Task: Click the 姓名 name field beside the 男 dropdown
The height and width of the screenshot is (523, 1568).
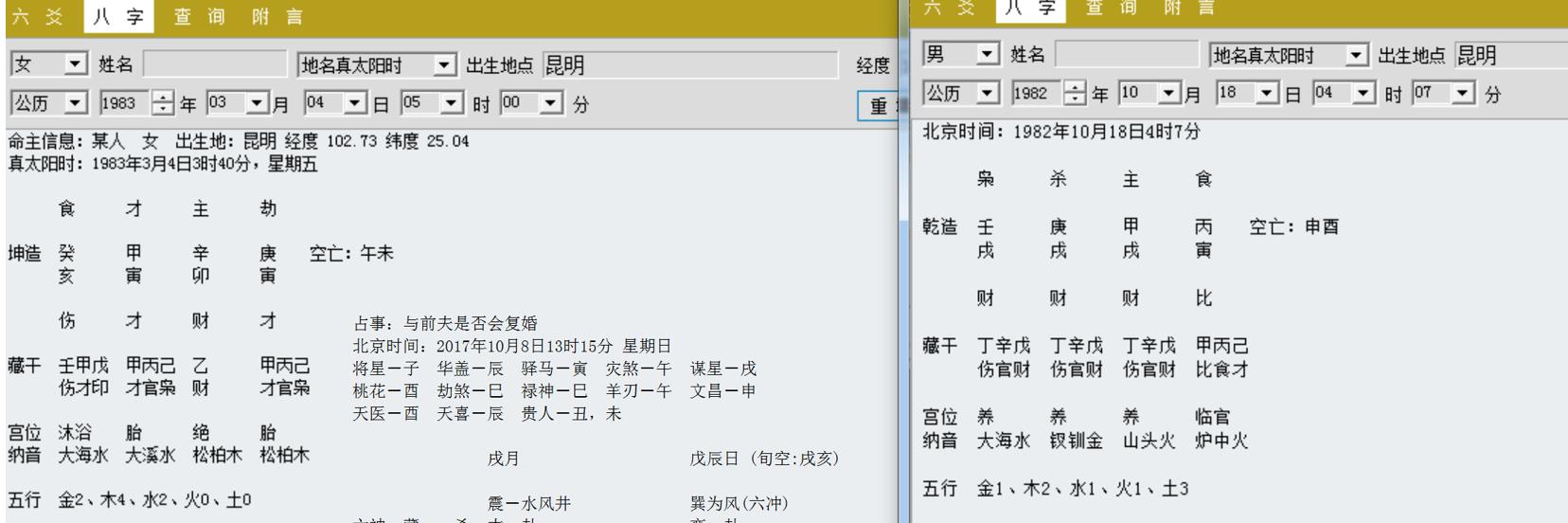Action: click(x=1126, y=55)
